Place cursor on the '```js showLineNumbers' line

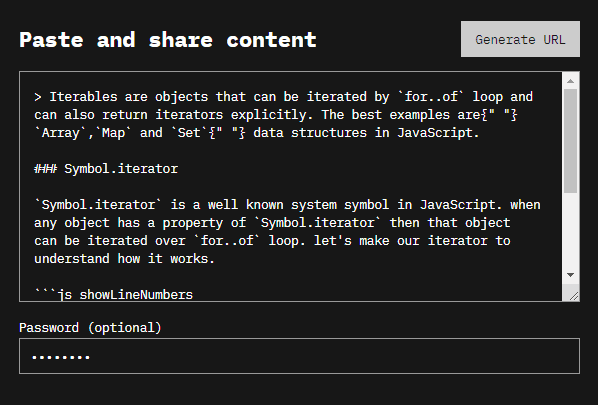[114, 294]
